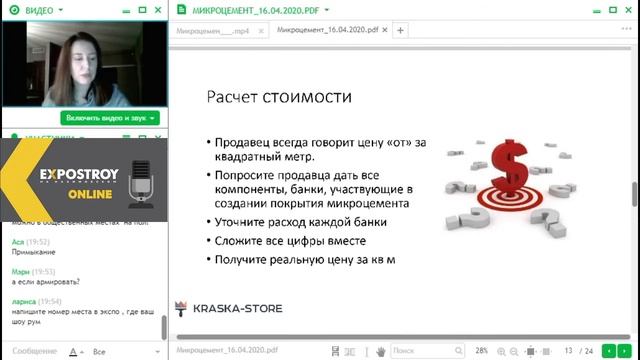The height and width of the screenshot is (360, 640).
Task: Maximize the PDF document panel
Action: [613, 10]
